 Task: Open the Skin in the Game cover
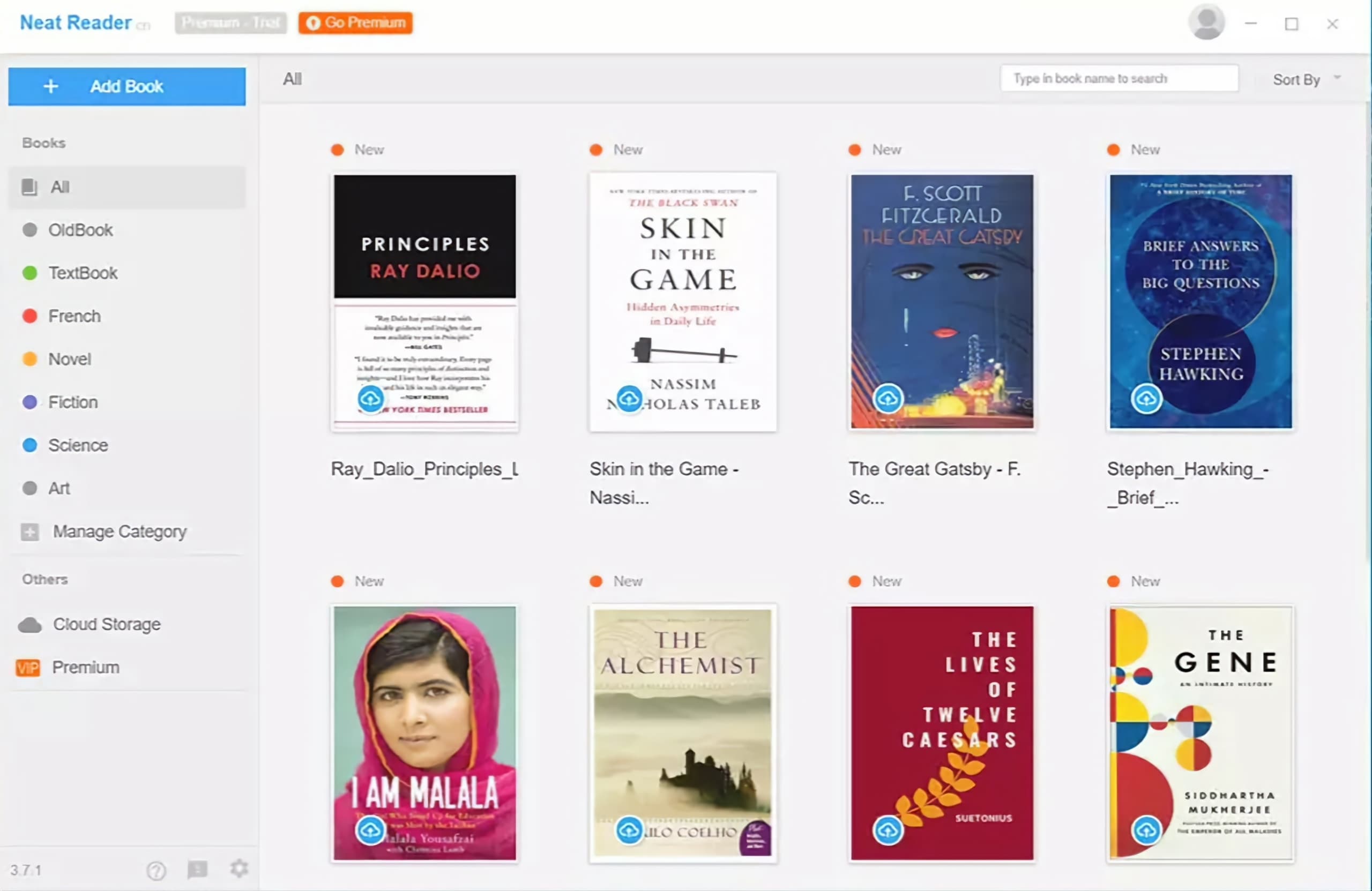click(683, 302)
